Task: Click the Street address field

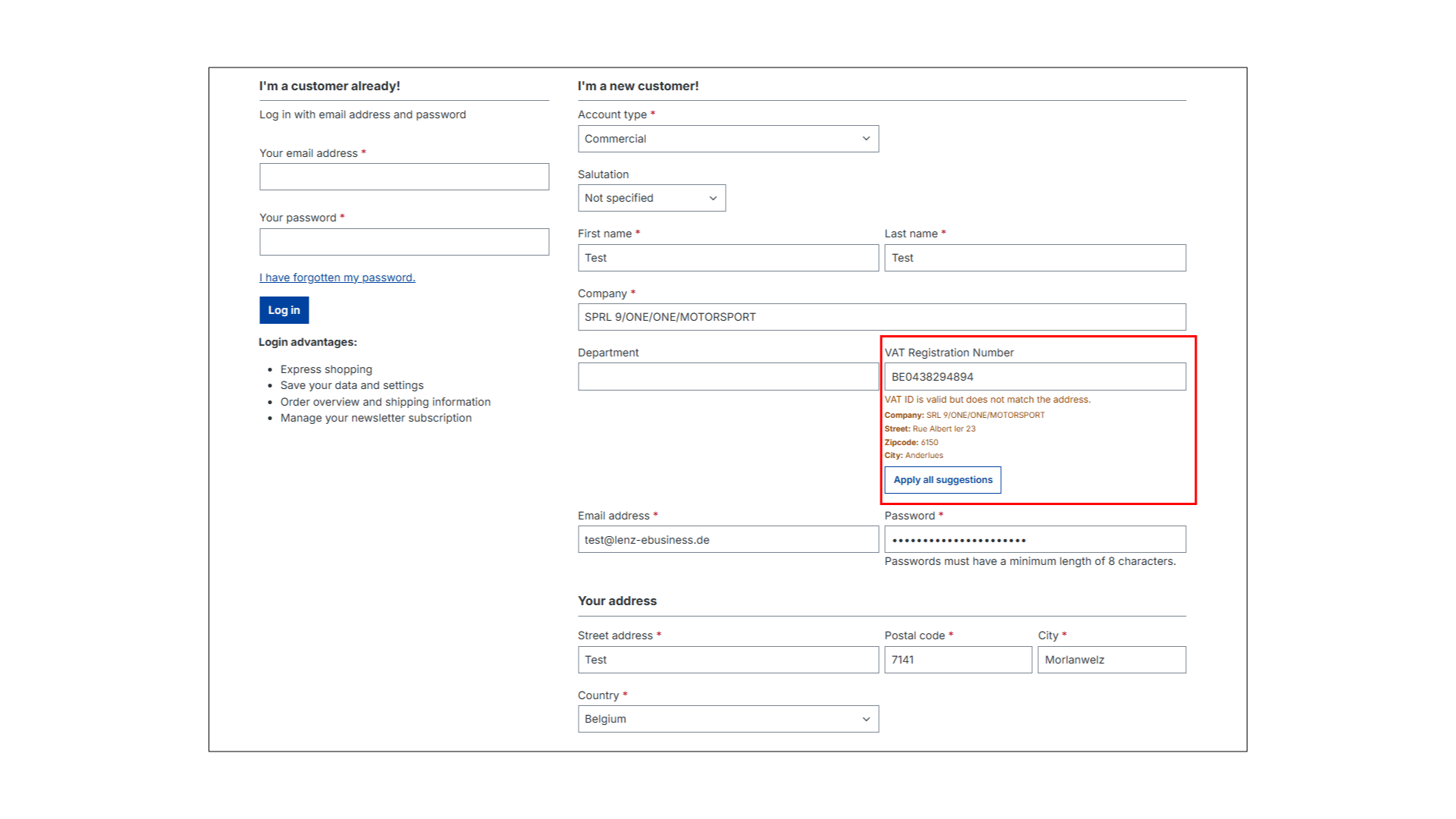Action: coord(727,660)
